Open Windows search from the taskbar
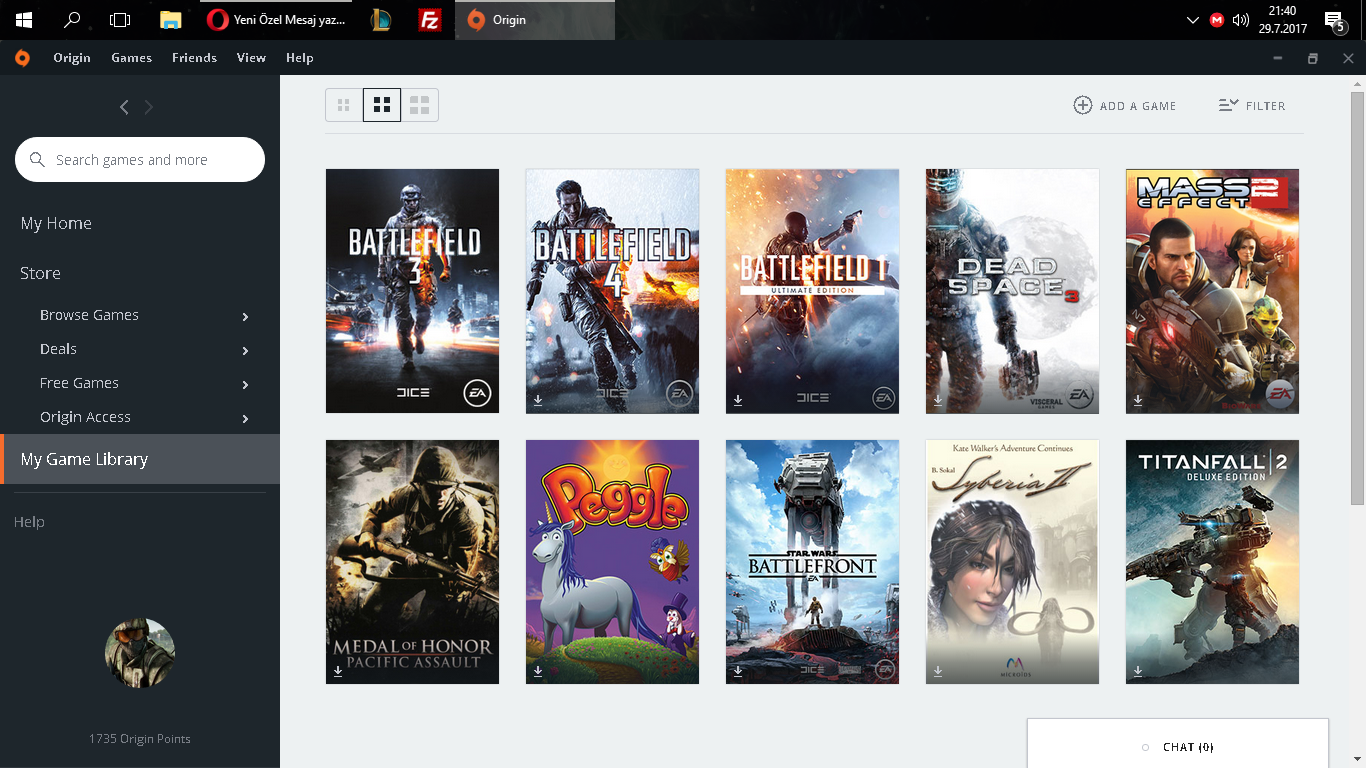This screenshot has height=768, width=1366. click(71, 20)
